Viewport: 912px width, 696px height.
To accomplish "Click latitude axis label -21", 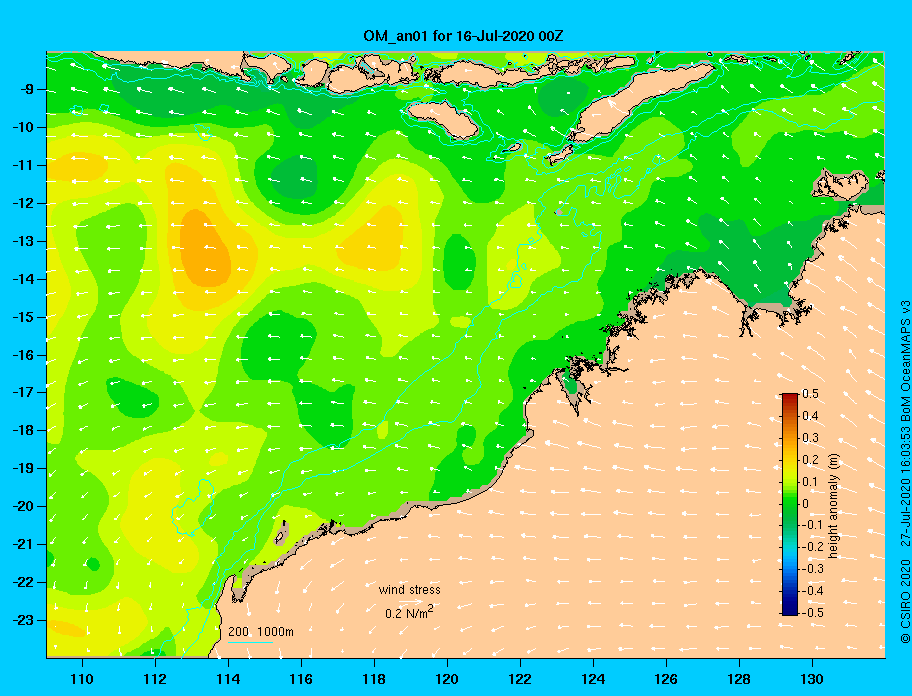I will pyautogui.click(x=24, y=544).
